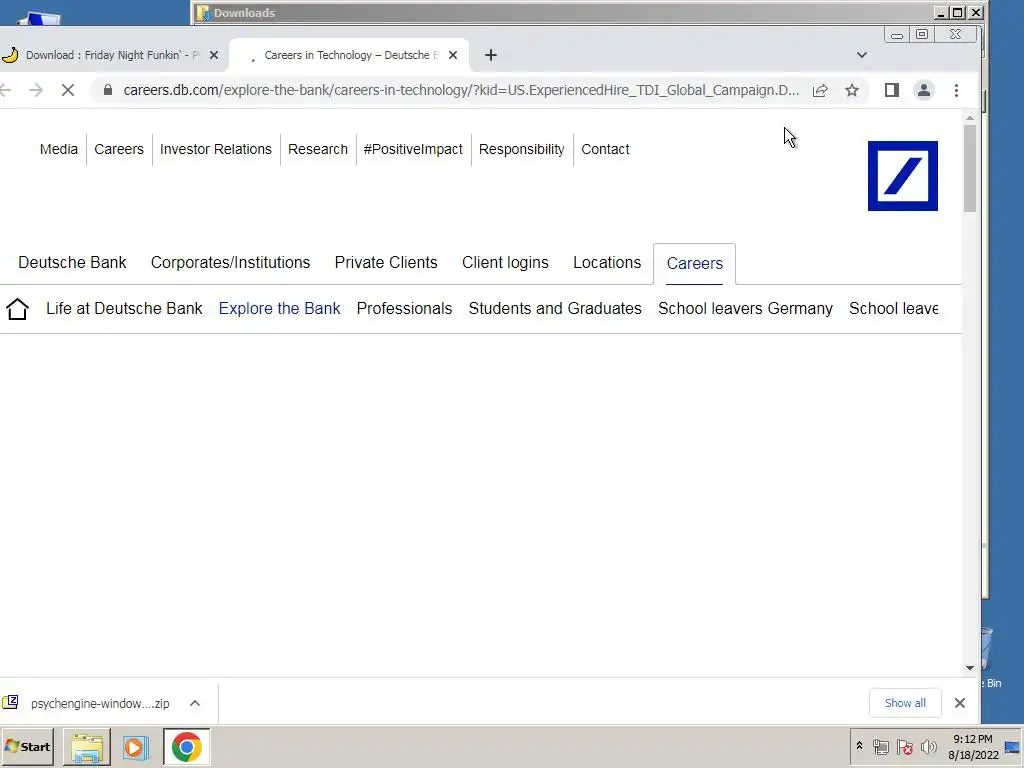Close the downloads bar
This screenshot has height=768, width=1024.
point(960,703)
